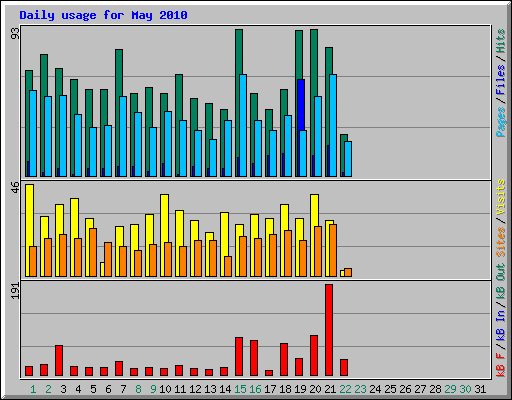Screen dimensions: 512x400
Task: Click day label 10 on the x-axis
Action: (x=165, y=389)
